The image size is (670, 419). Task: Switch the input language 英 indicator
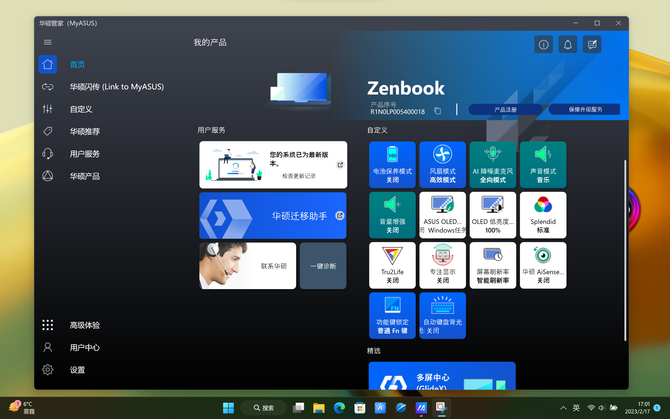coord(576,408)
